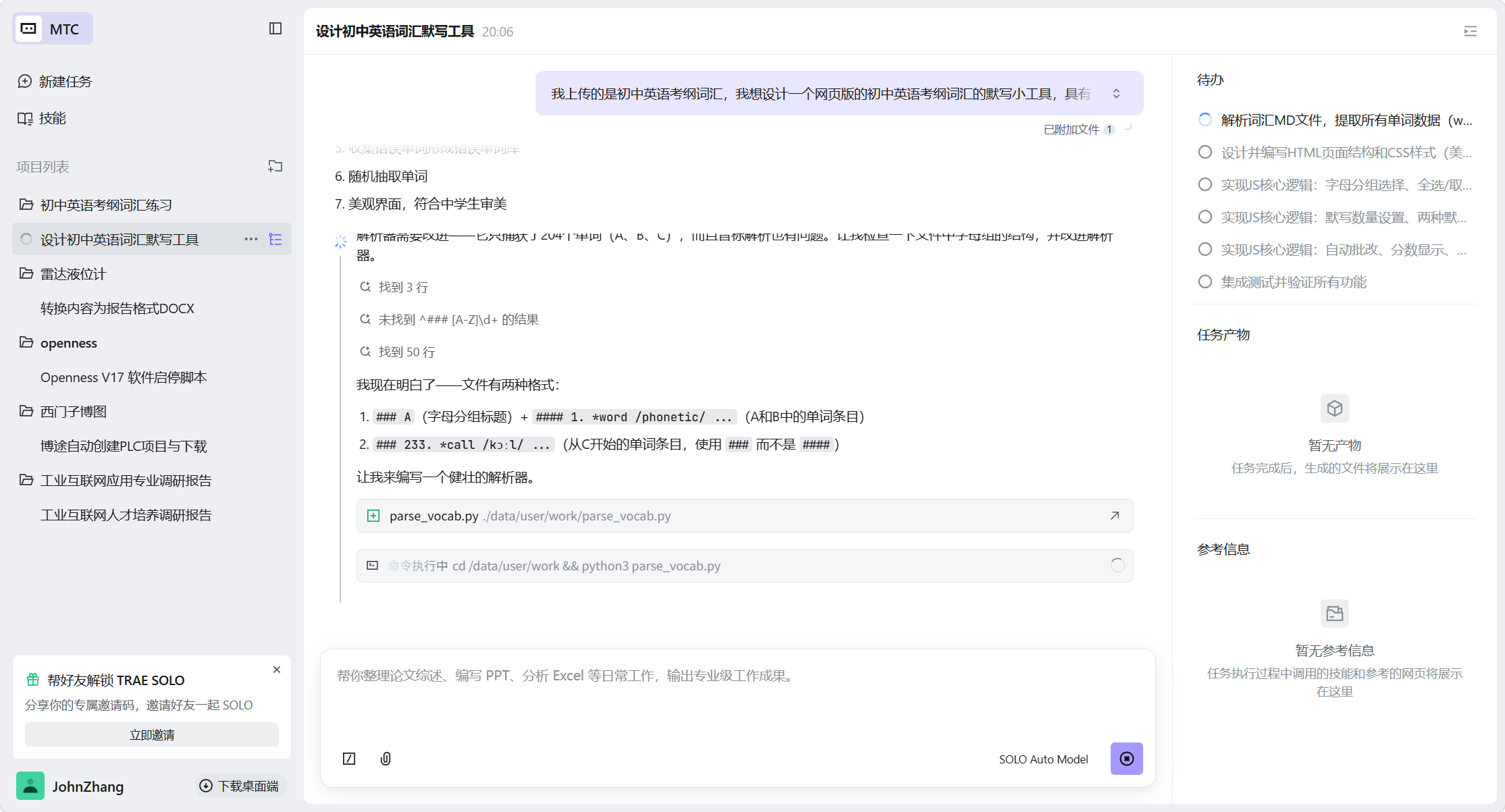Collapse the left sidebar panel icon
Screen dimensions: 1505x812
pyautogui.click(x=275, y=28)
